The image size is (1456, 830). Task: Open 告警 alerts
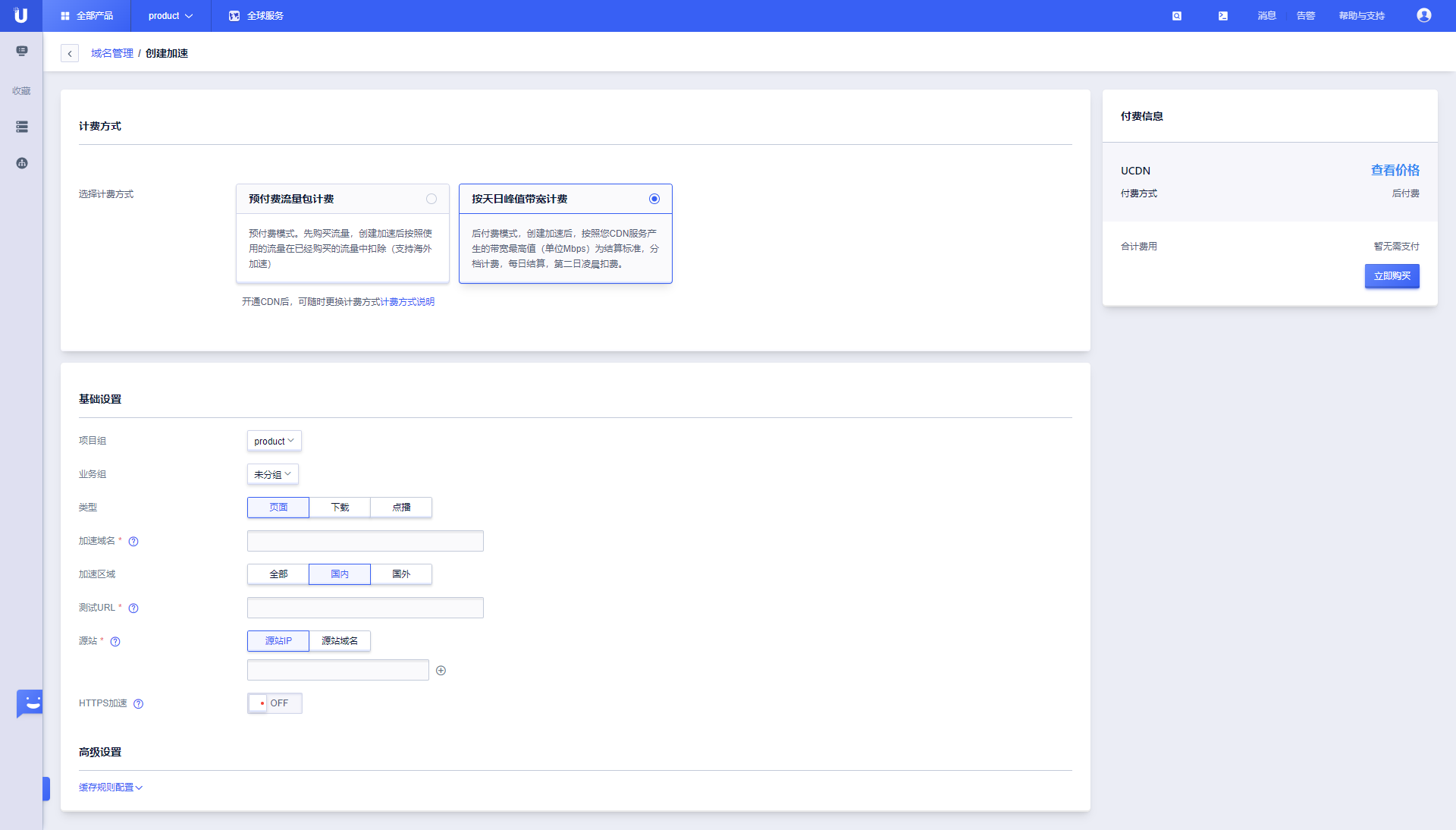[1306, 16]
